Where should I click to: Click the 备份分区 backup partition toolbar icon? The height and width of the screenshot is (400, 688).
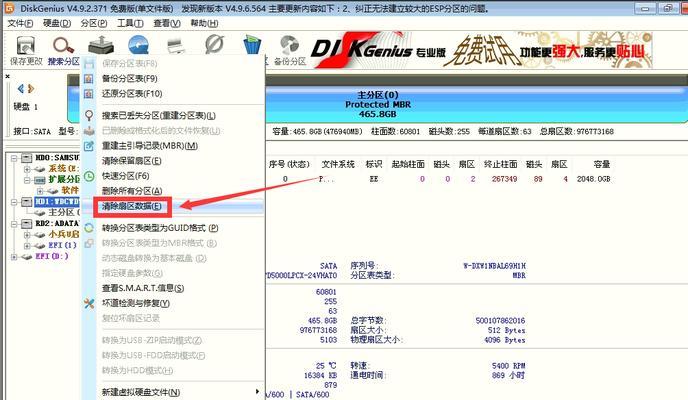pyautogui.click(x=290, y=46)
